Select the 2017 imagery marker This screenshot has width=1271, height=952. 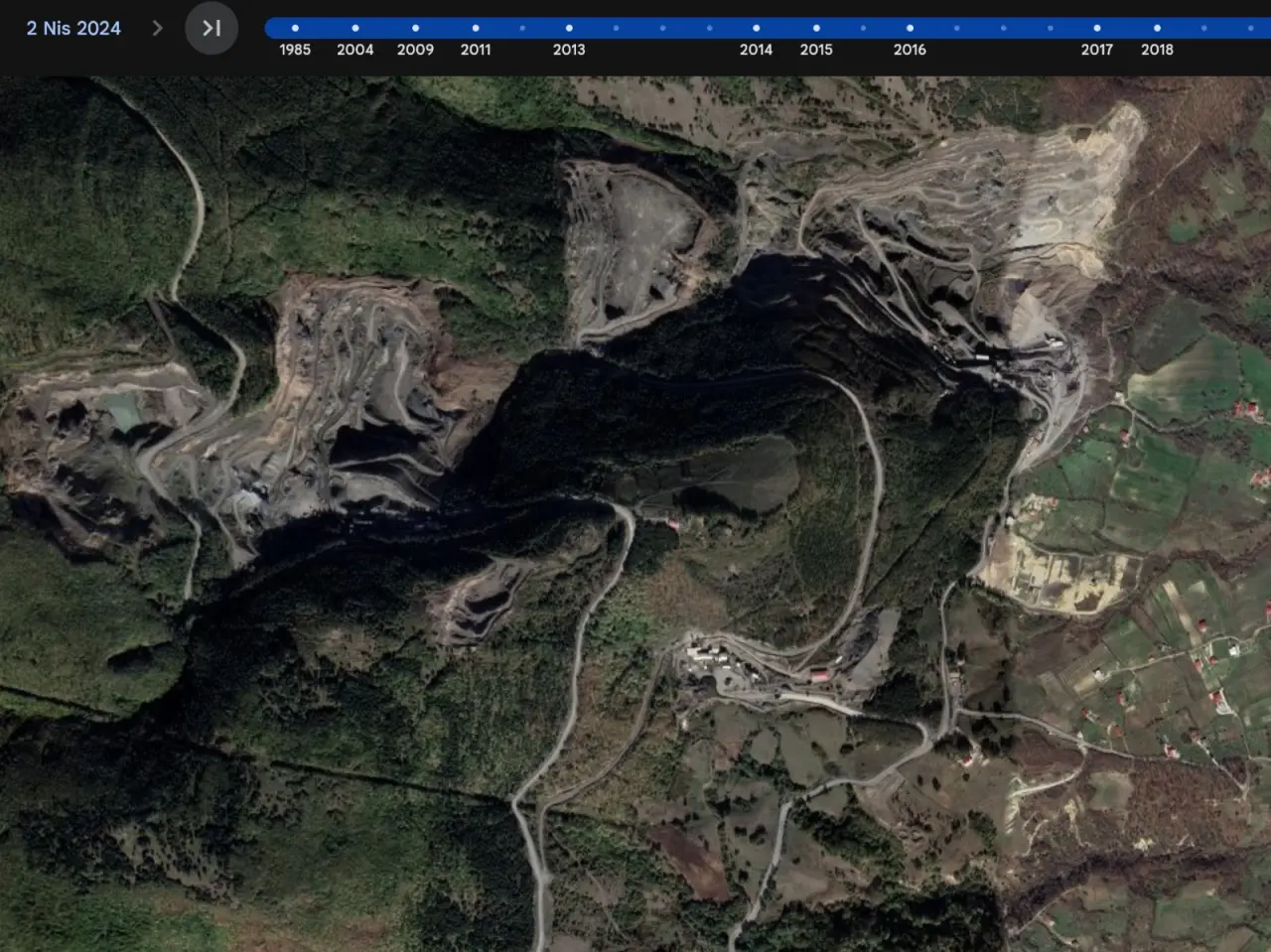[1096, 28]
